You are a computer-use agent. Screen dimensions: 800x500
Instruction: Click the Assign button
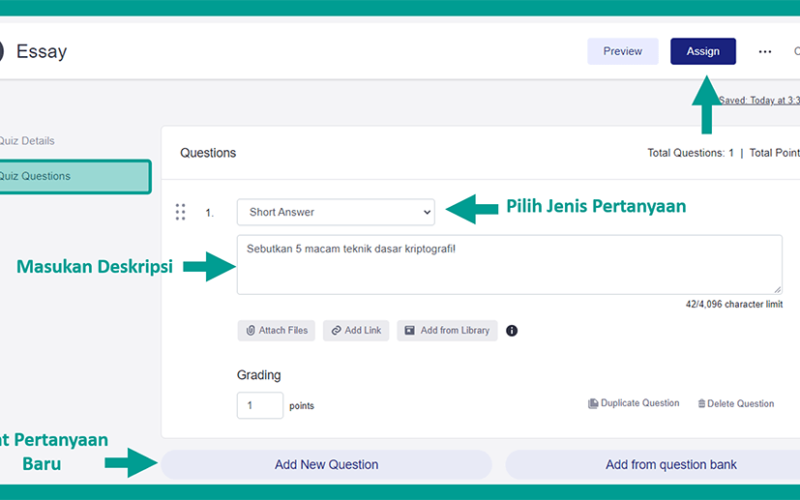(x=703, y=51)
